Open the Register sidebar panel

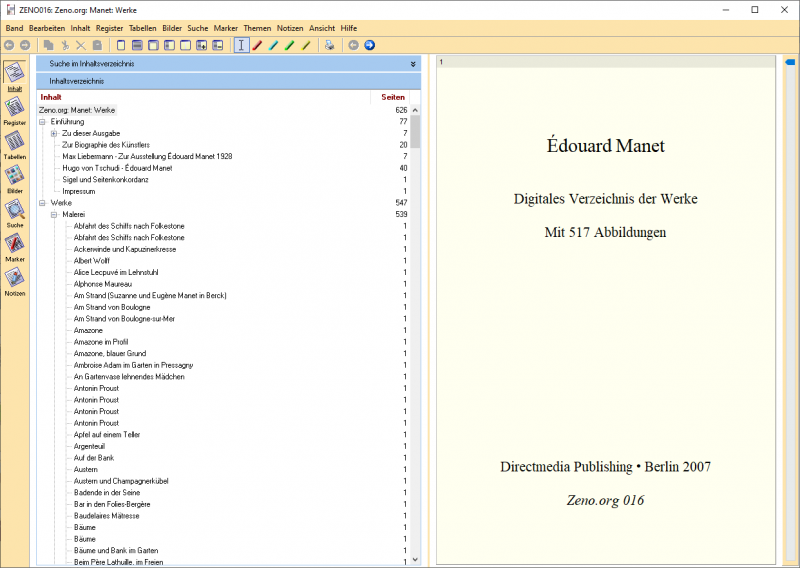(x=15, y=108)
